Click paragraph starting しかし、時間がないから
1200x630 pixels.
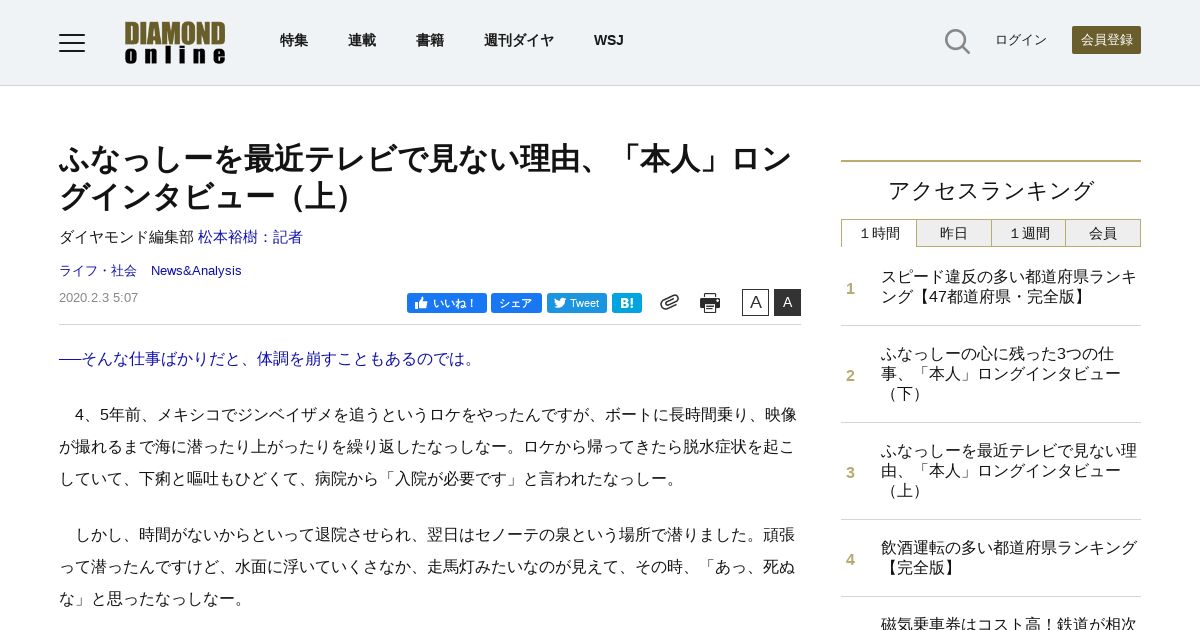(428, 567)
